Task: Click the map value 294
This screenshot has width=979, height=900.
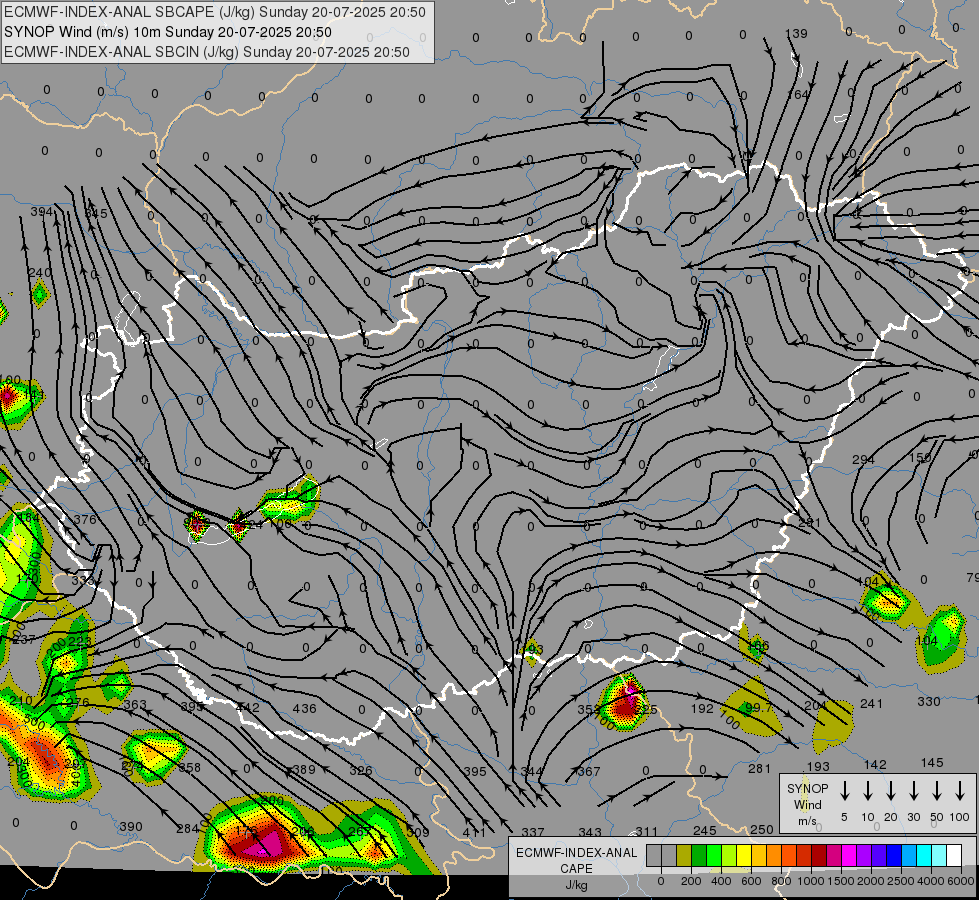Action: [863, 460]
